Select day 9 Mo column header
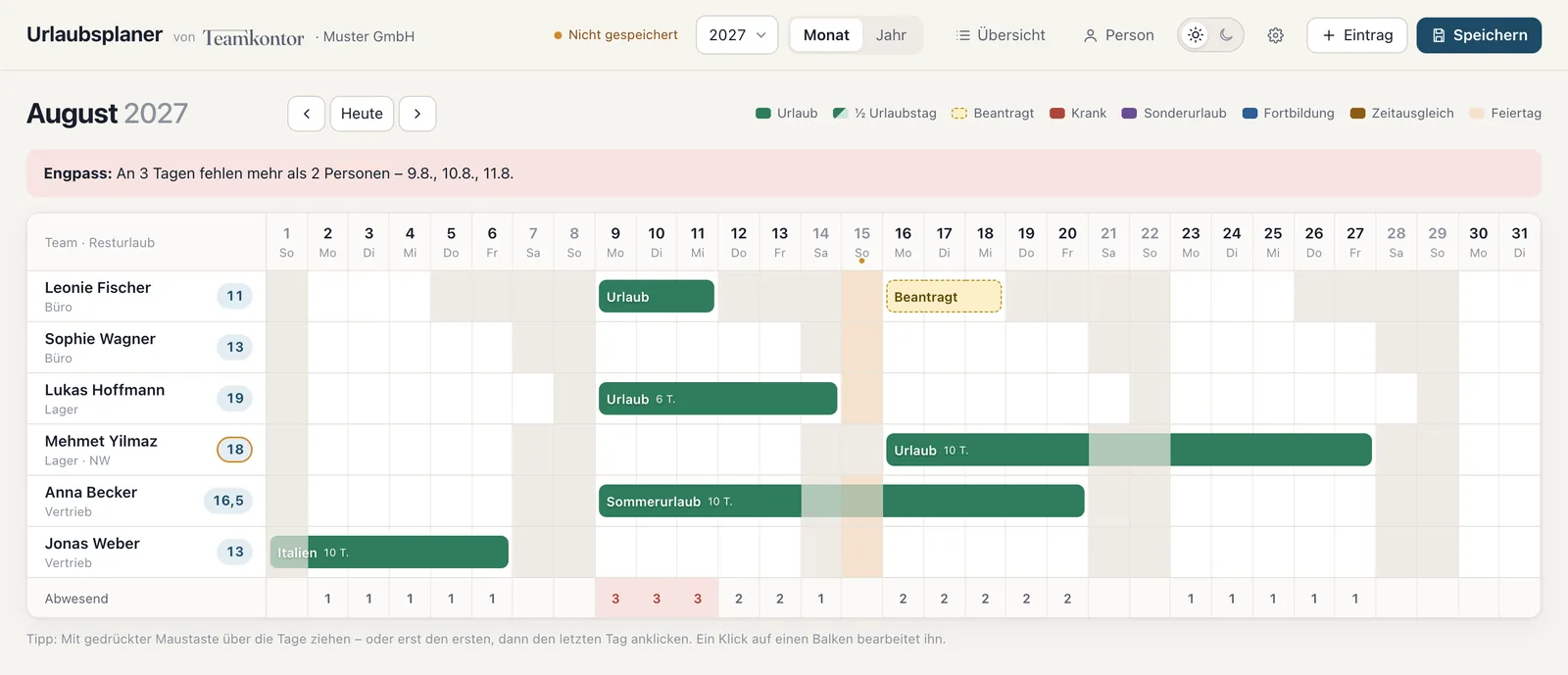This screenshot has height=675, width=1568. (x=615, y=242)
